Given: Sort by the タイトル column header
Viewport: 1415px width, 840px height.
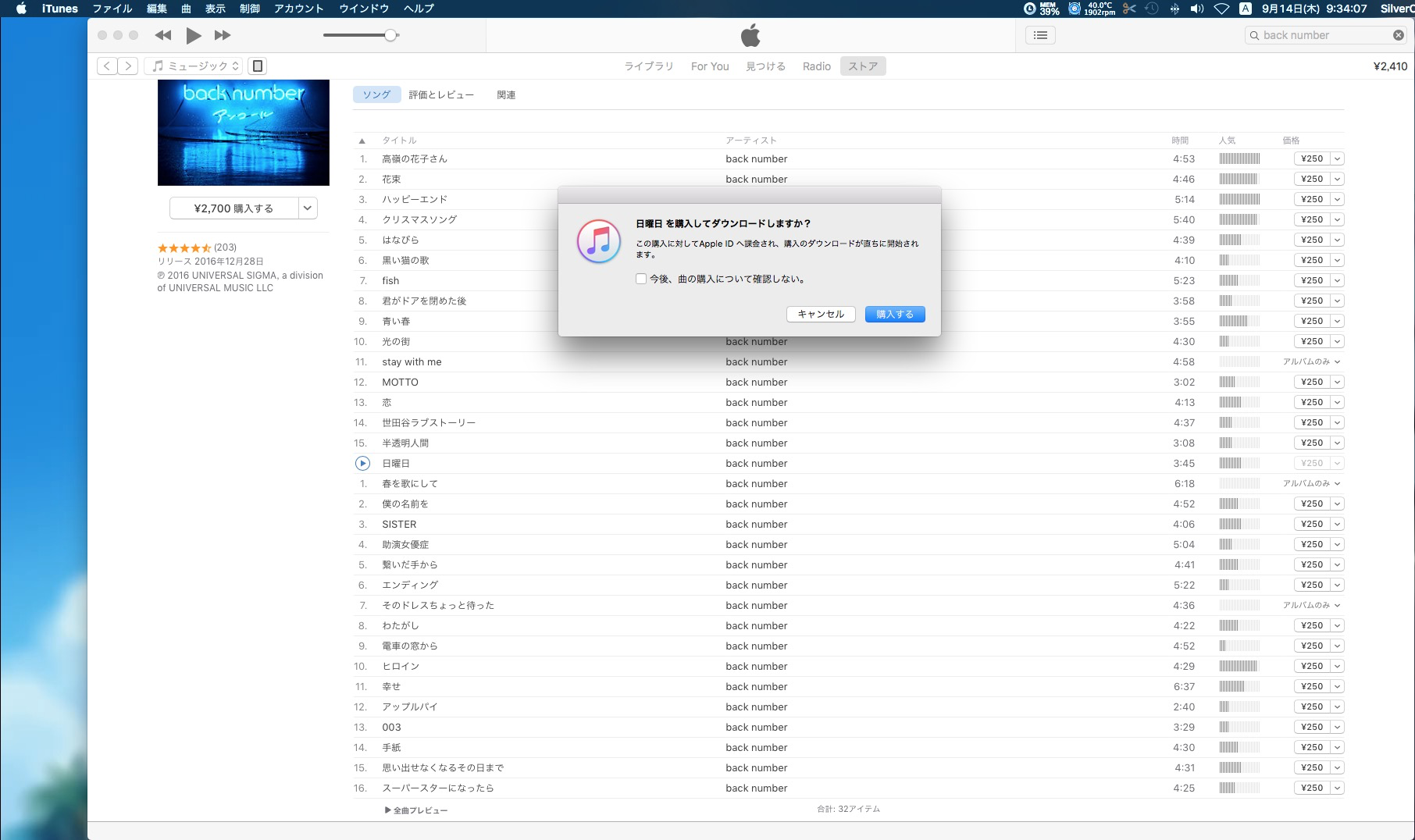Looking at the screenshot, I should pyautogui.click(x=399, y=141).
